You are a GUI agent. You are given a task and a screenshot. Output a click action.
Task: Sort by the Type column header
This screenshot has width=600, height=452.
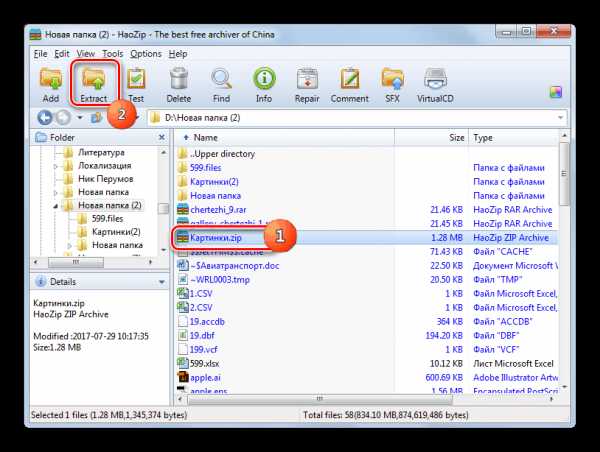click(514, 137)
